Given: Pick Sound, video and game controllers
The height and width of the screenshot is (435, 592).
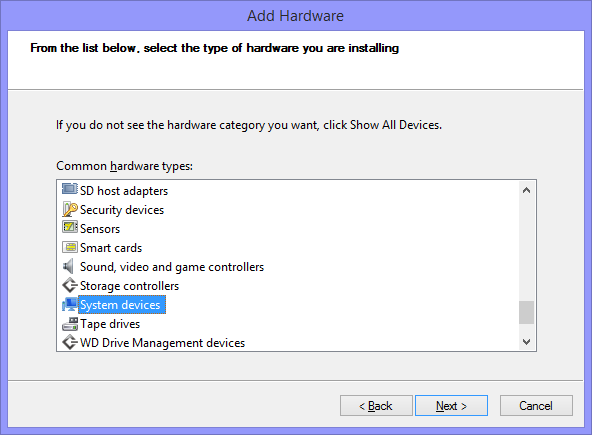Looking at the screenshot, I should click(x=172, y=267).
